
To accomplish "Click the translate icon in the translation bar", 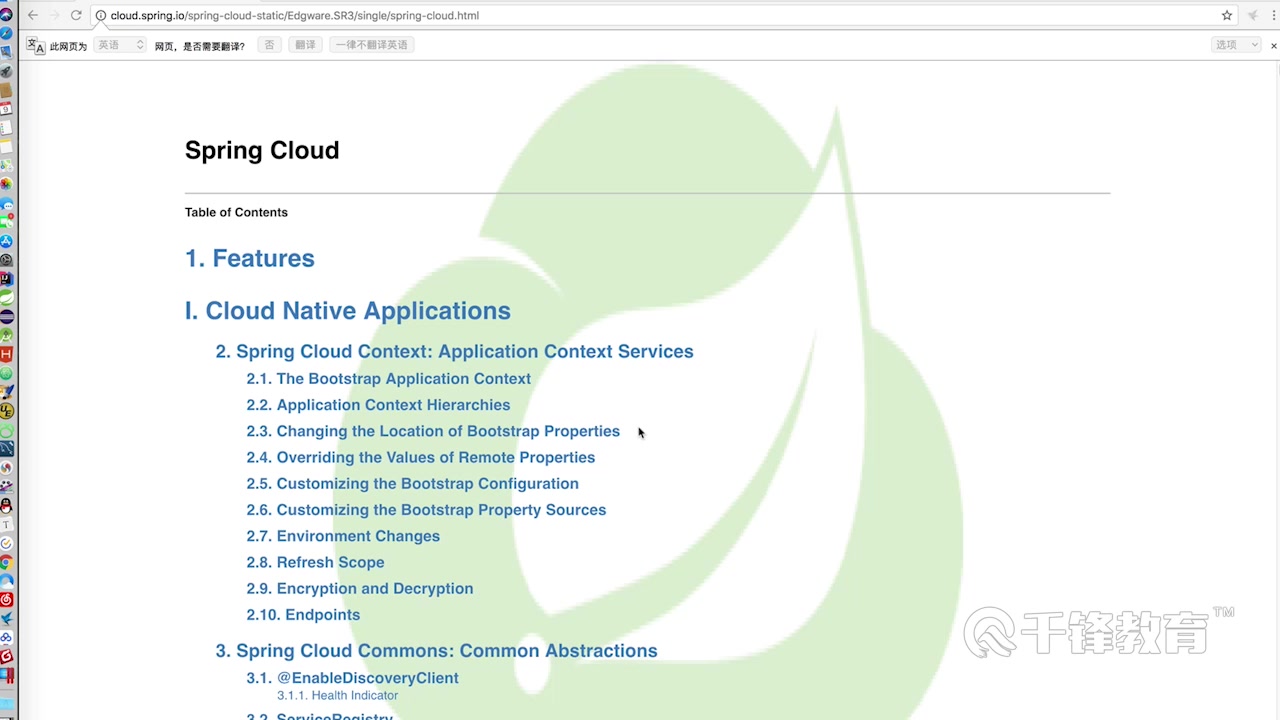I will tap(36, 45).
